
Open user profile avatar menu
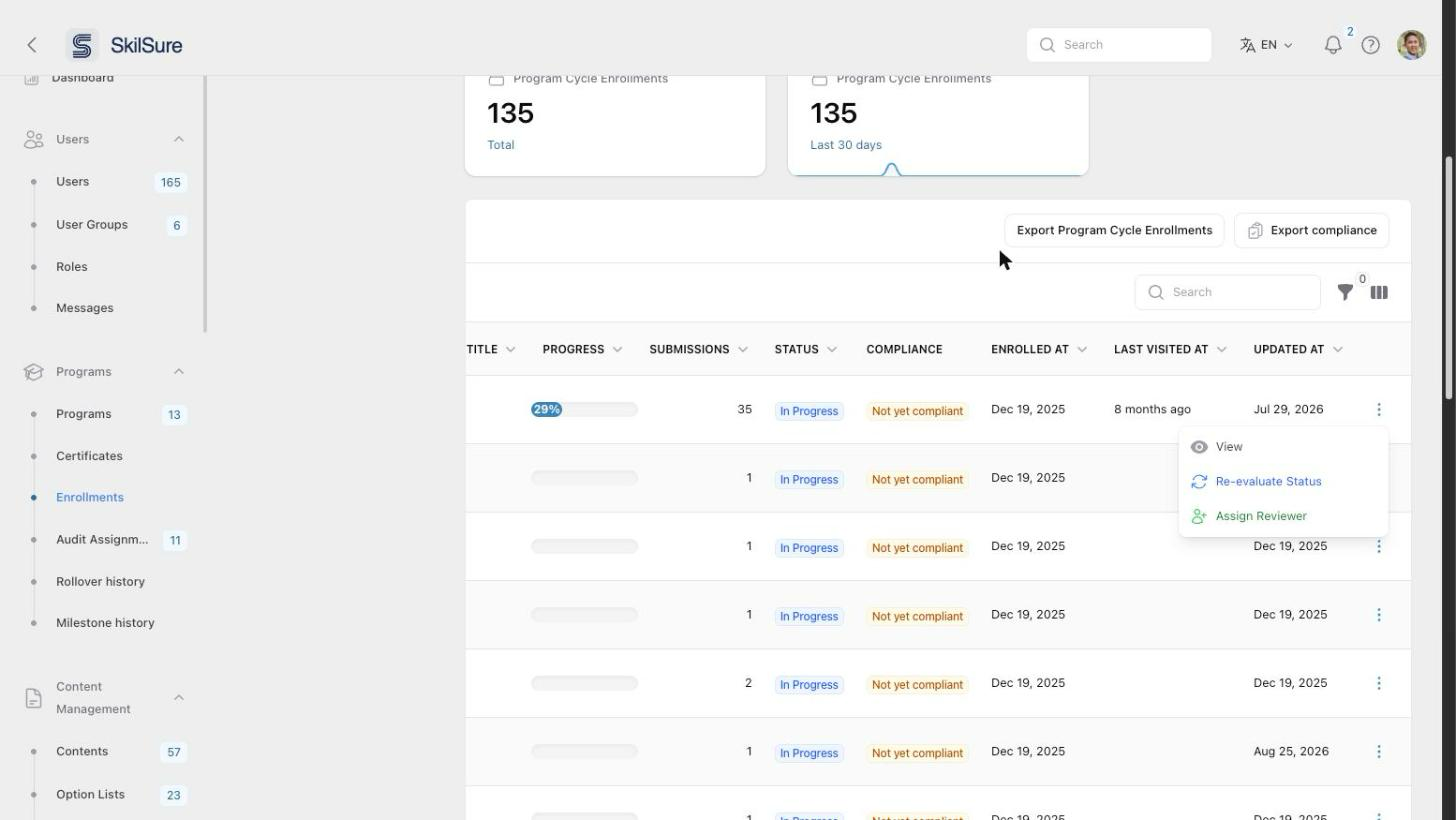tap(1411, 45)
